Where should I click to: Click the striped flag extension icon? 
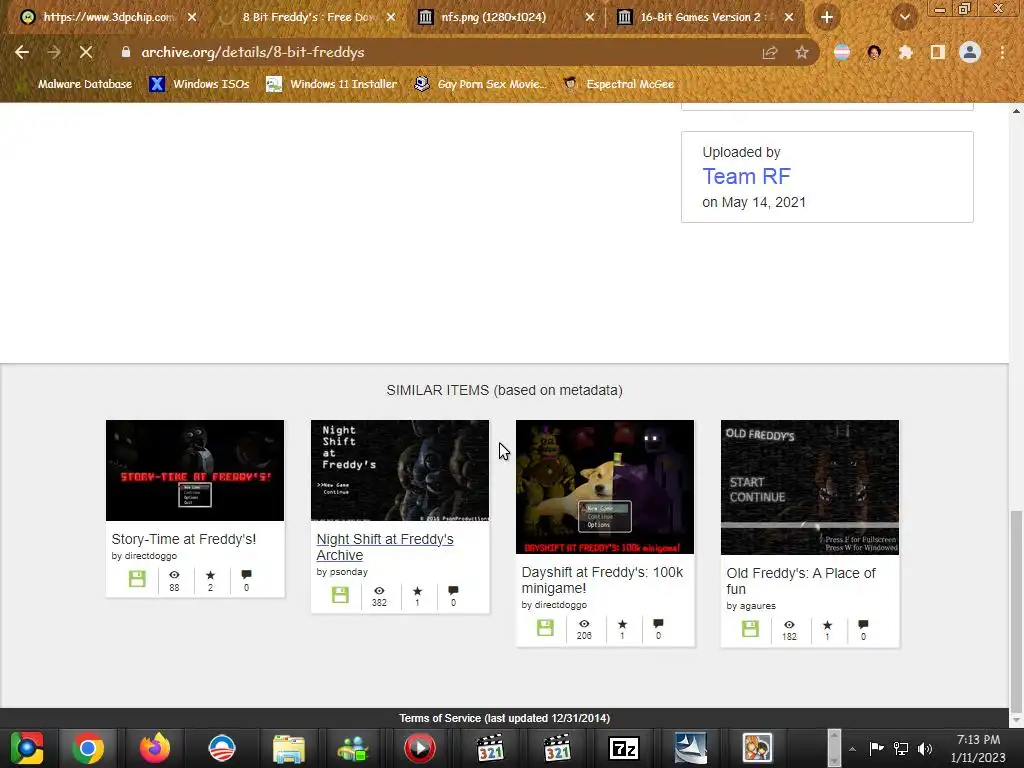842,52
